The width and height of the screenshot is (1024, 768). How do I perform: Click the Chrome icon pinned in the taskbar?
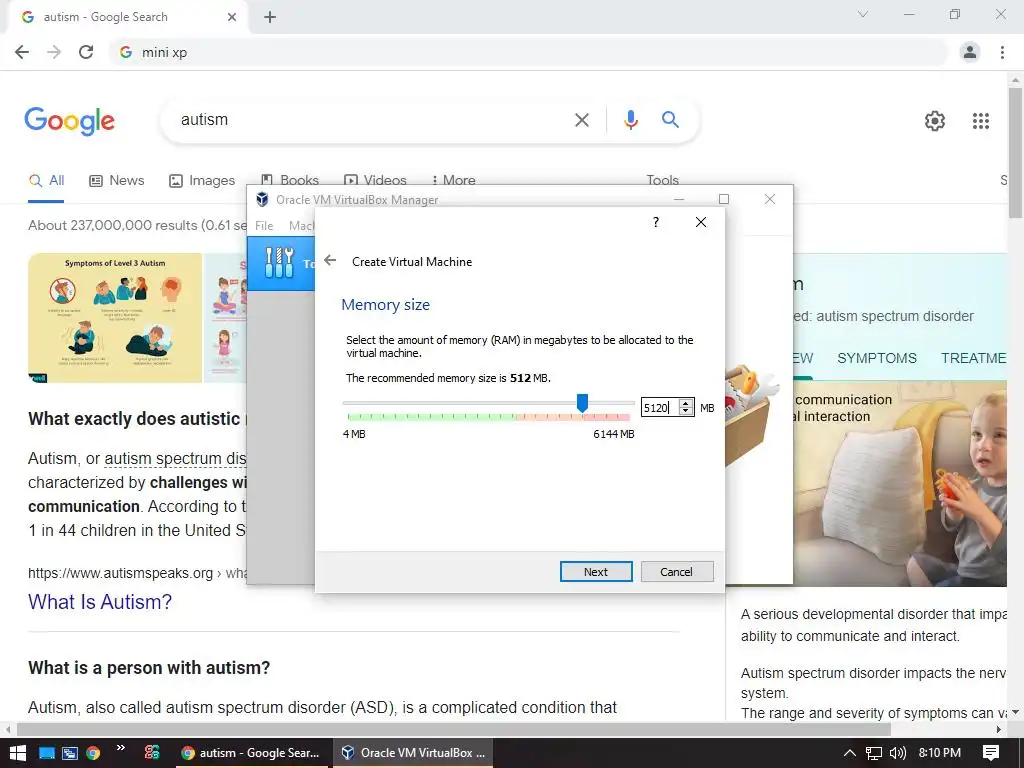click(93, 753)
